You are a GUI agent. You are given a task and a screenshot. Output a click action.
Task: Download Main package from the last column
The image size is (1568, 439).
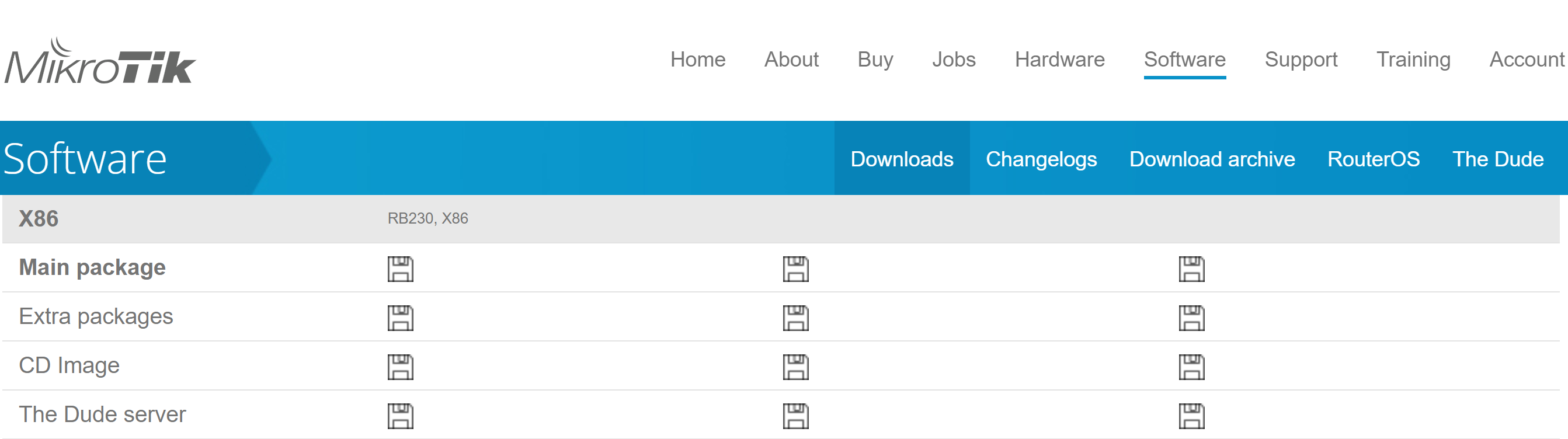[x=1191, y=269]
